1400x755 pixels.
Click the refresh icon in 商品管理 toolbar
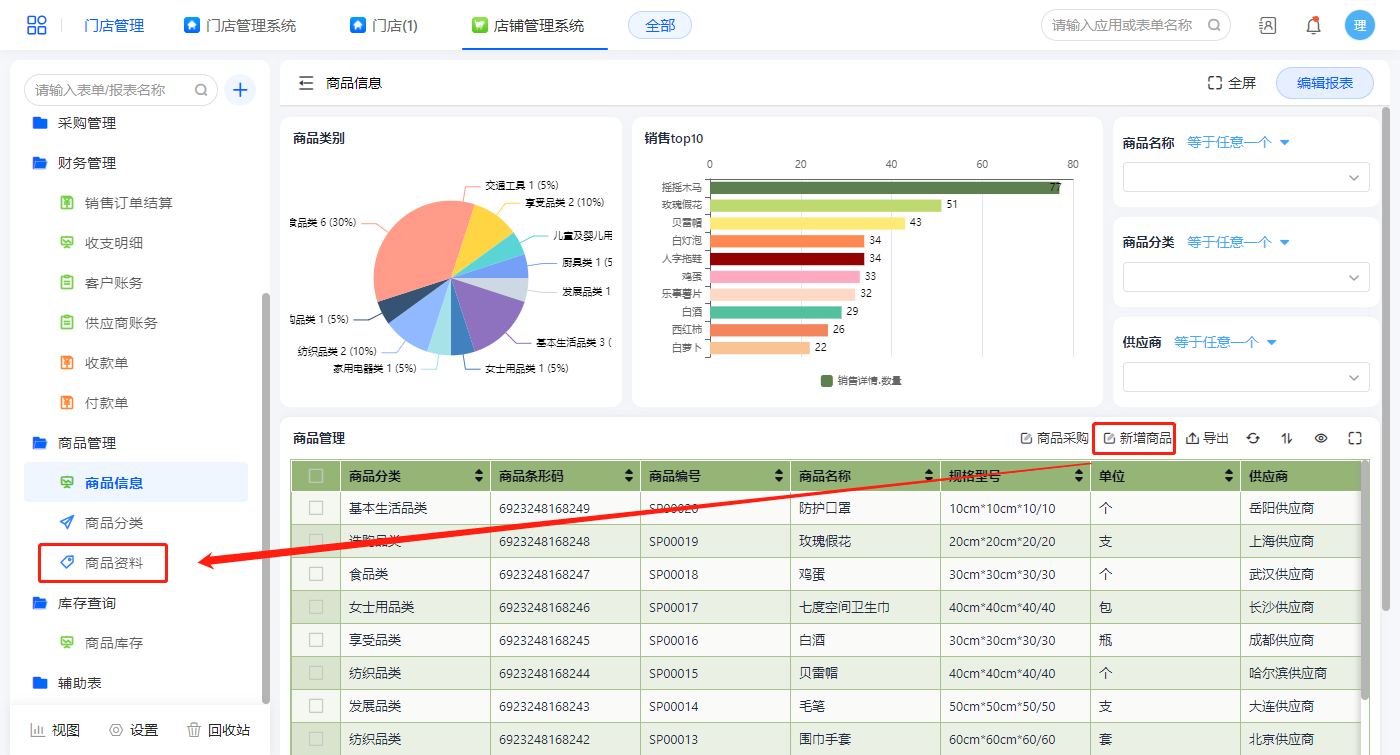tap(1253, 438)
